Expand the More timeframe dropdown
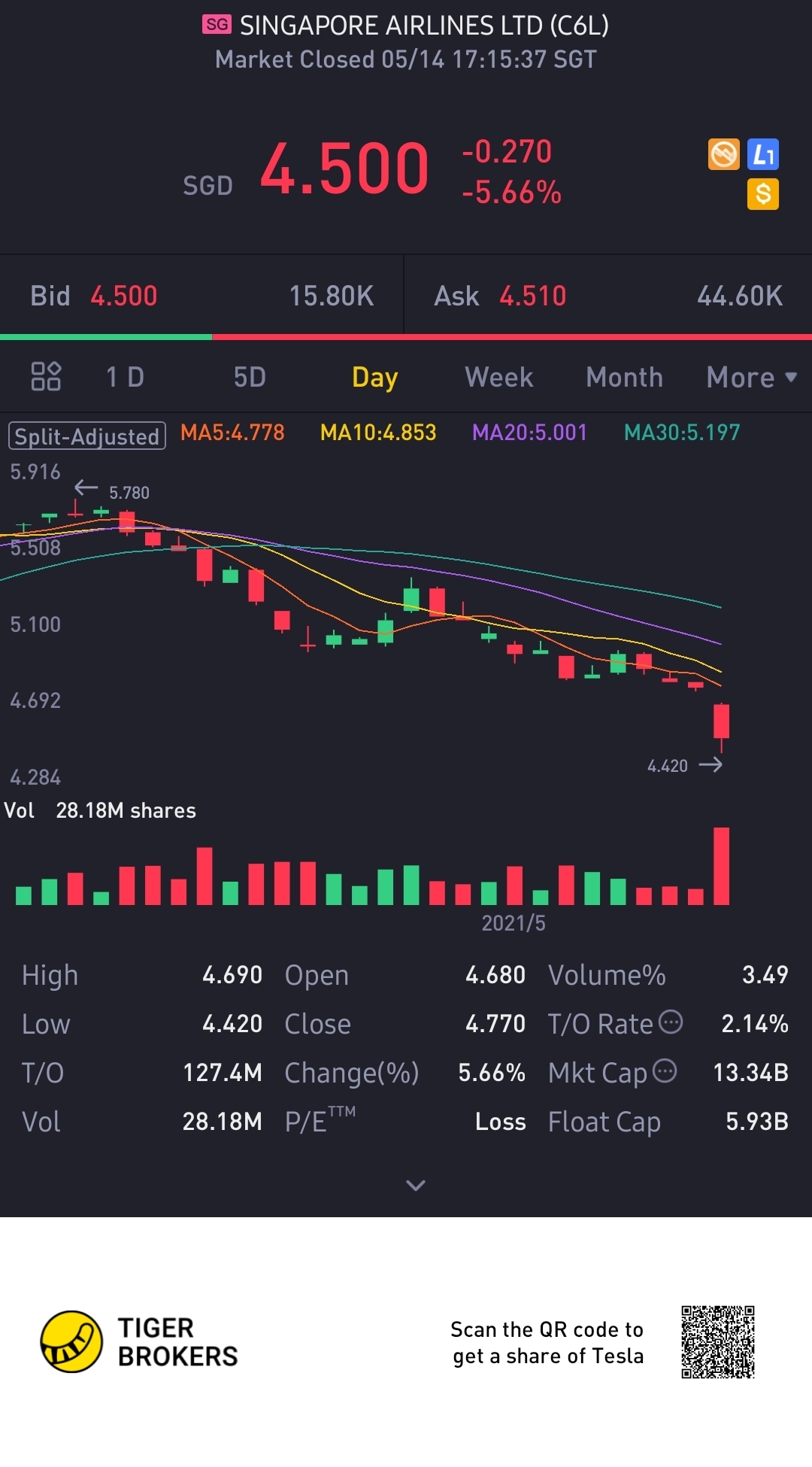This screenshot has height=1467, width=812. pos(751,377)
